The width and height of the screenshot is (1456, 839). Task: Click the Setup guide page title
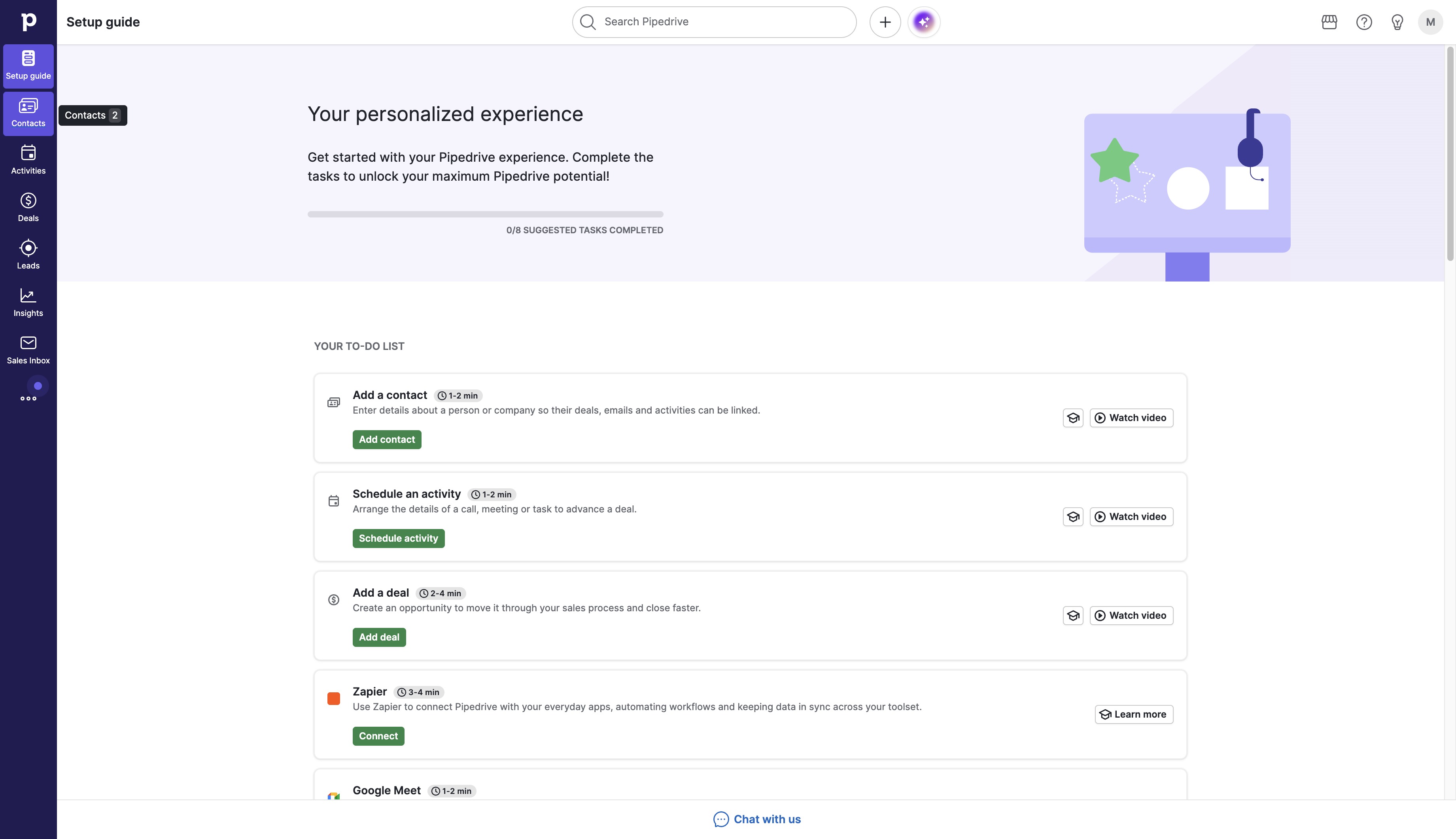click(x=103, y=22)
